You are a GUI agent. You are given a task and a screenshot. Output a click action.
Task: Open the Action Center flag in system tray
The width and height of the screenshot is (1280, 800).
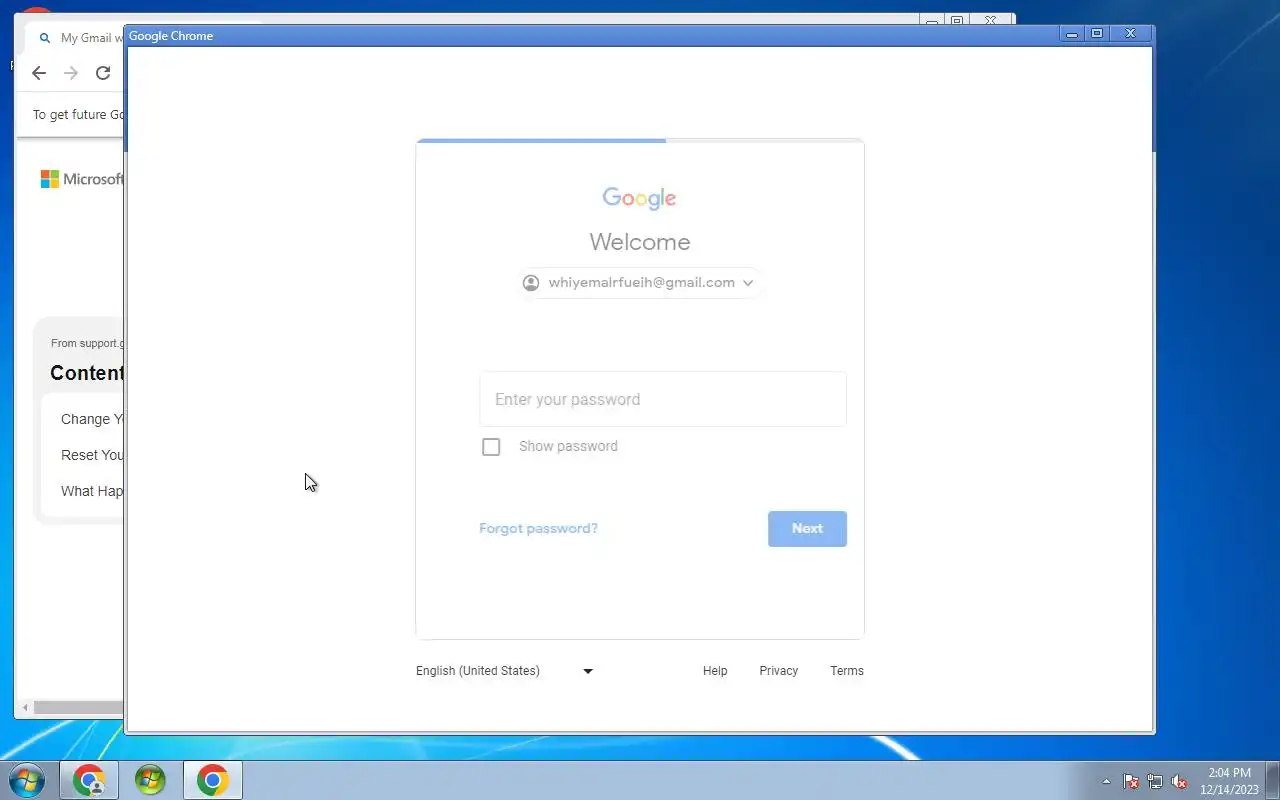pyautogui.click(x=1131, y=782)
